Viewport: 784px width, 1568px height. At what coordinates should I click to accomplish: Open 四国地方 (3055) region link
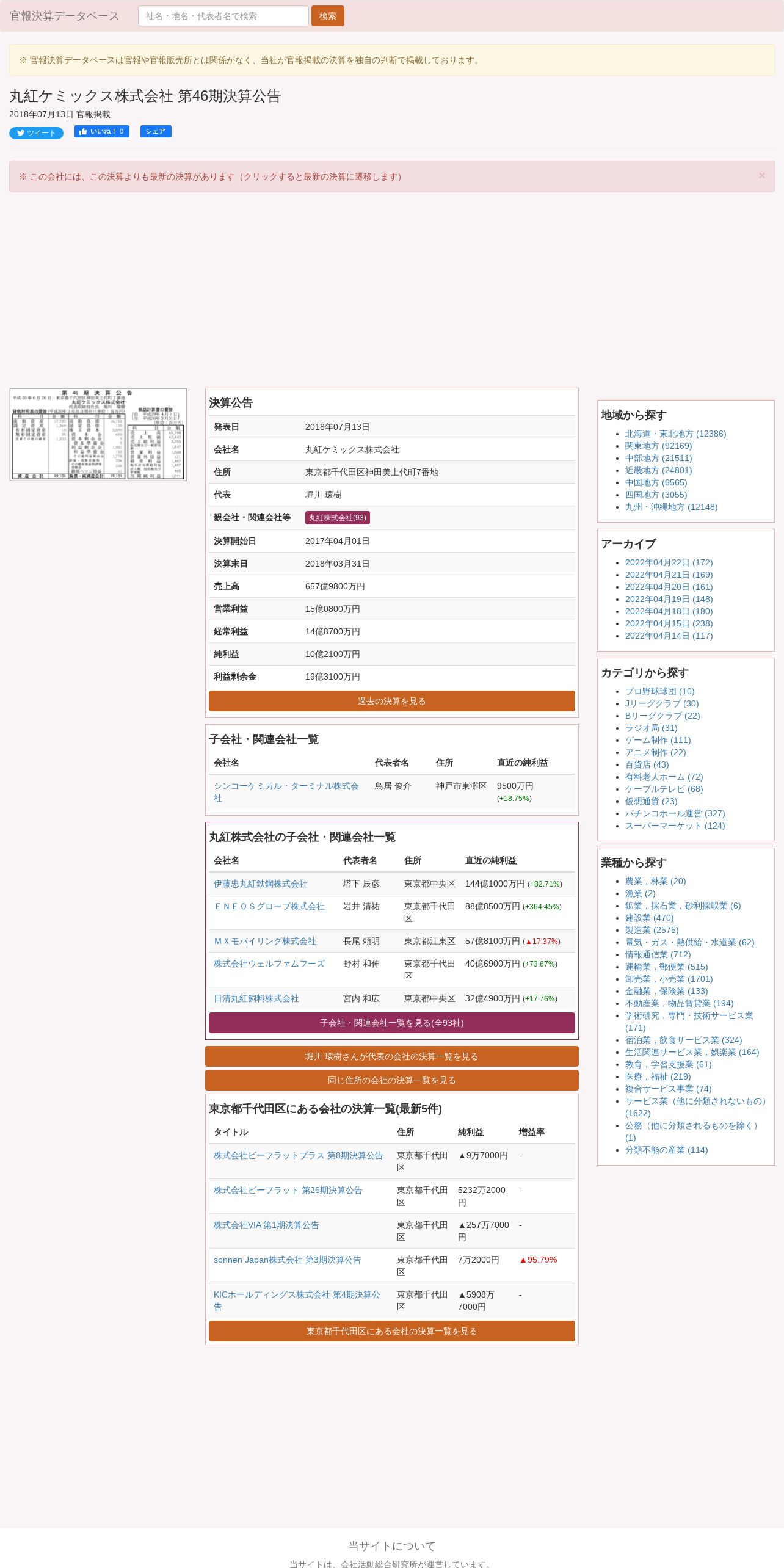[656, 495]
